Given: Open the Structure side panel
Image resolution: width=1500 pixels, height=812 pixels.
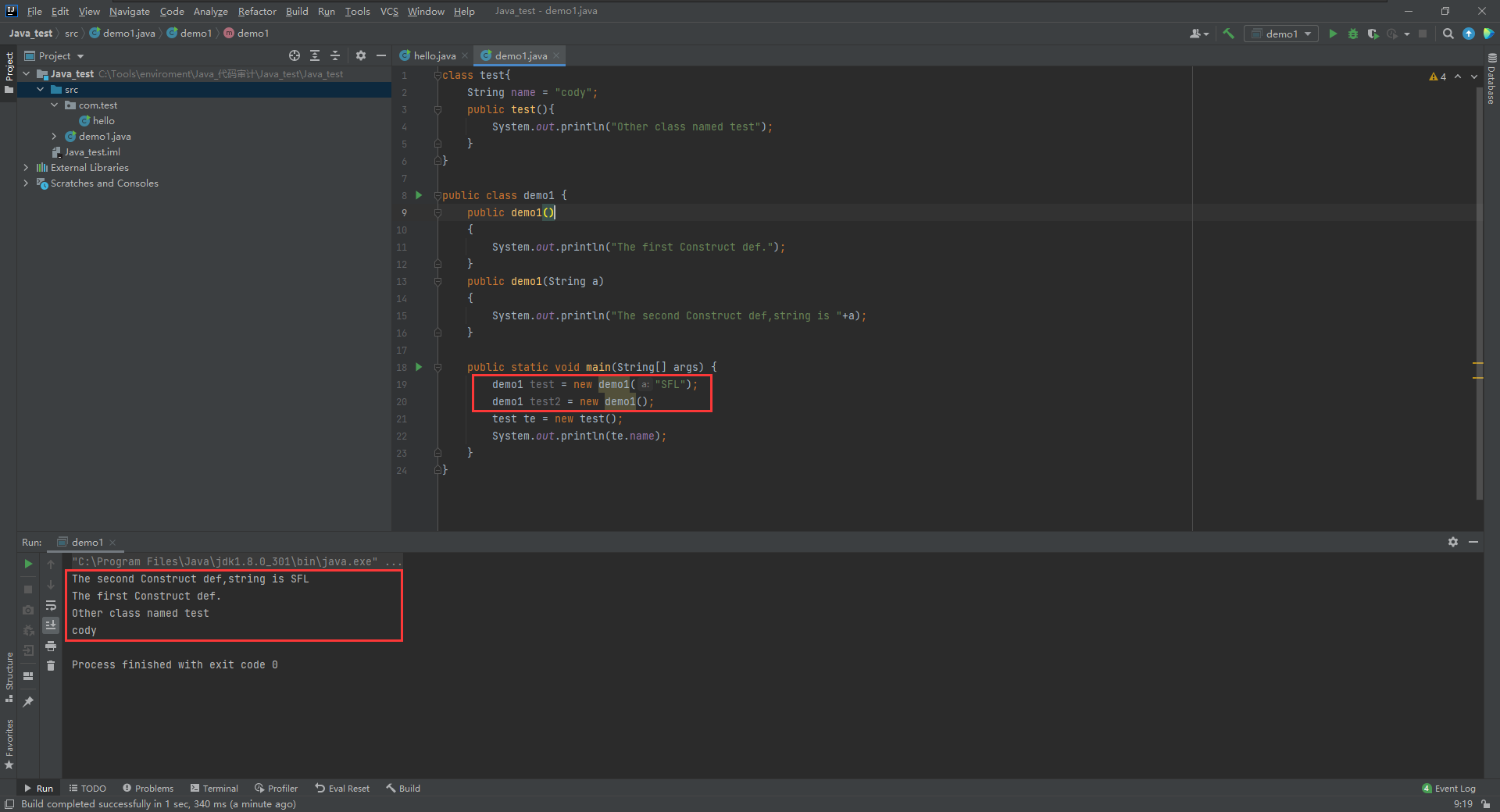Looking at the screenshot, I should (x=9, y=676).
